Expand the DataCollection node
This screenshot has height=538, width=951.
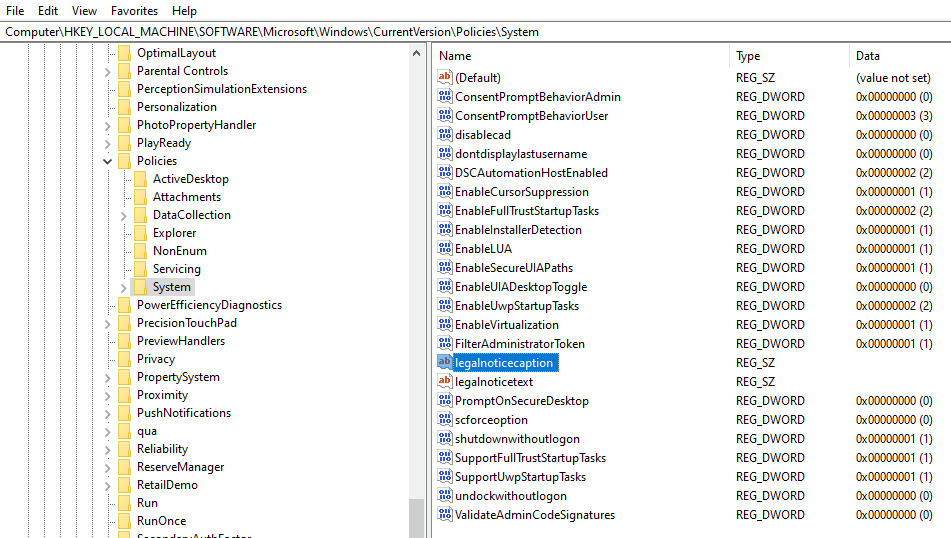click(x=123, y=215)
